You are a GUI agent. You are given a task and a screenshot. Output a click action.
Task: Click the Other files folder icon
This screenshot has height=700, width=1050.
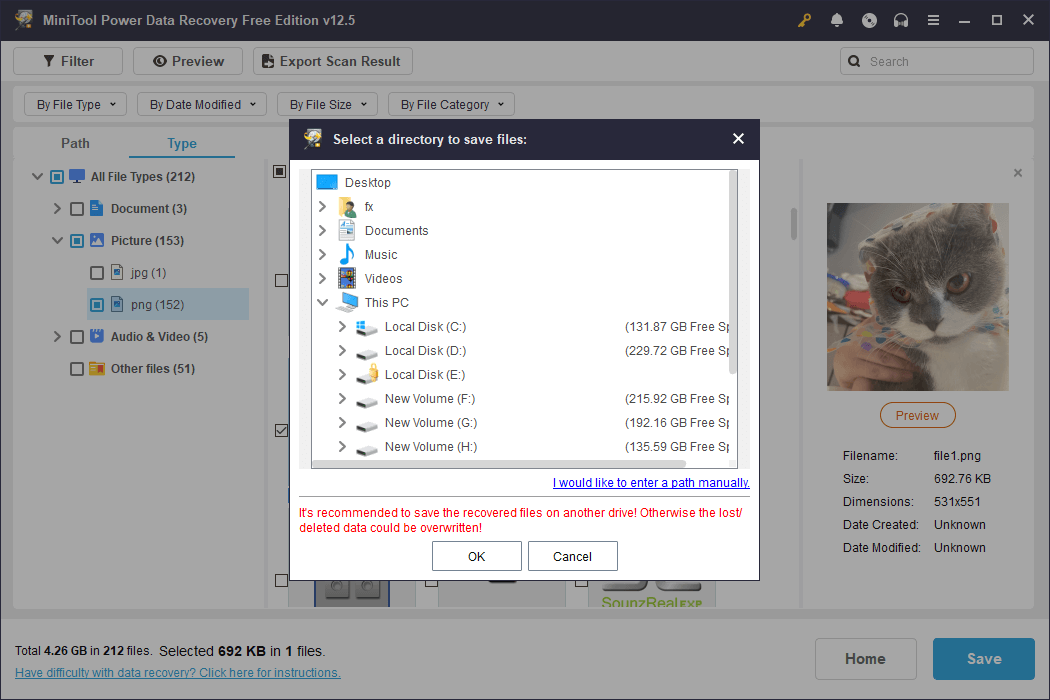point(97,368)
